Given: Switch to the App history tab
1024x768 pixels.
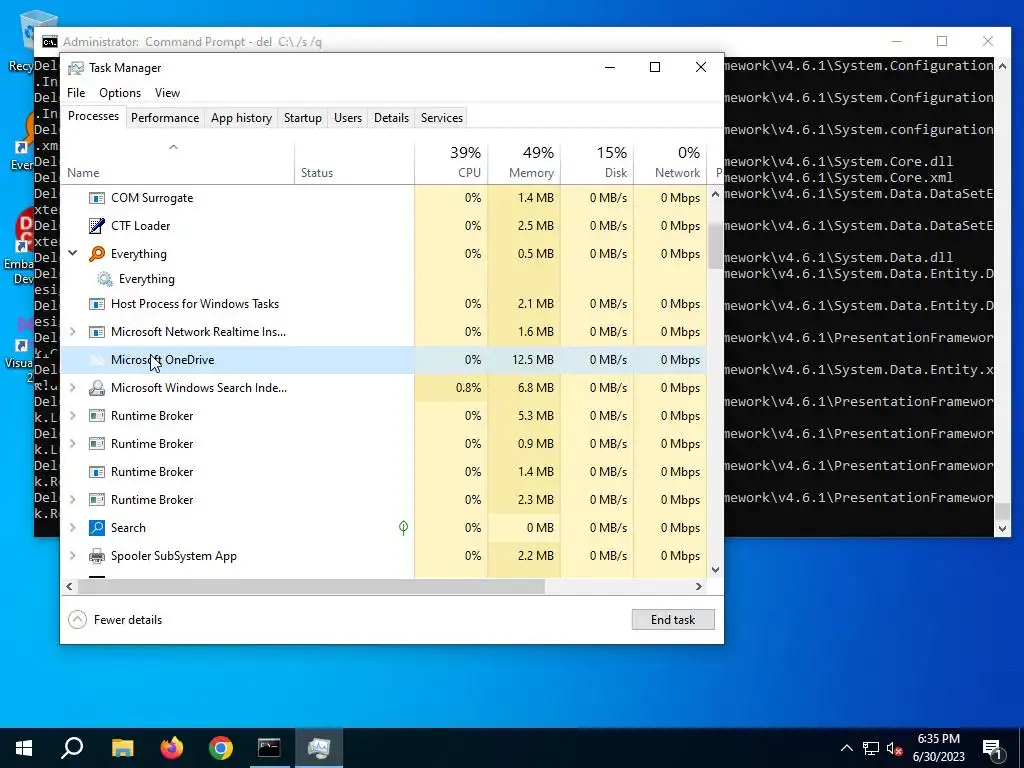Looking at the screenshot, I should click(241, 118).
